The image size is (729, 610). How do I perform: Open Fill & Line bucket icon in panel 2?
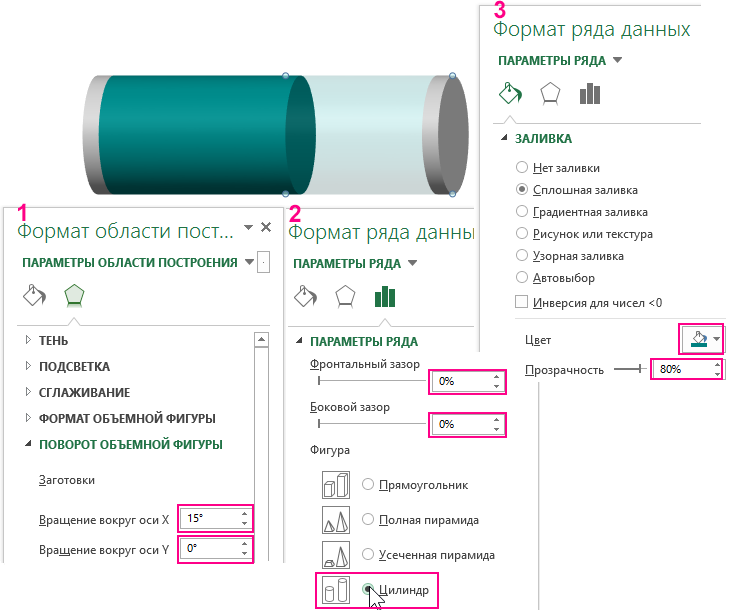305,297
